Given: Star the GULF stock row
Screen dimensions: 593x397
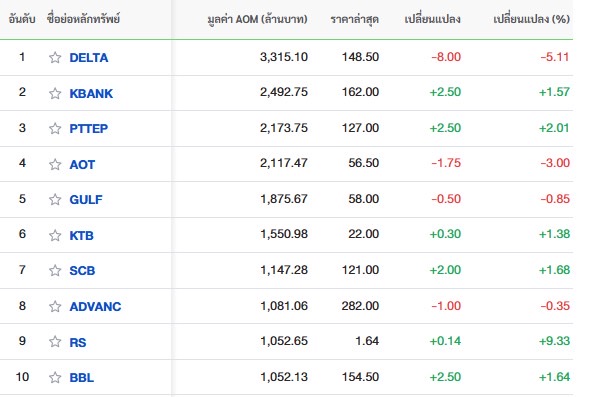Looking at the screenshot, I should click(55, 199).
